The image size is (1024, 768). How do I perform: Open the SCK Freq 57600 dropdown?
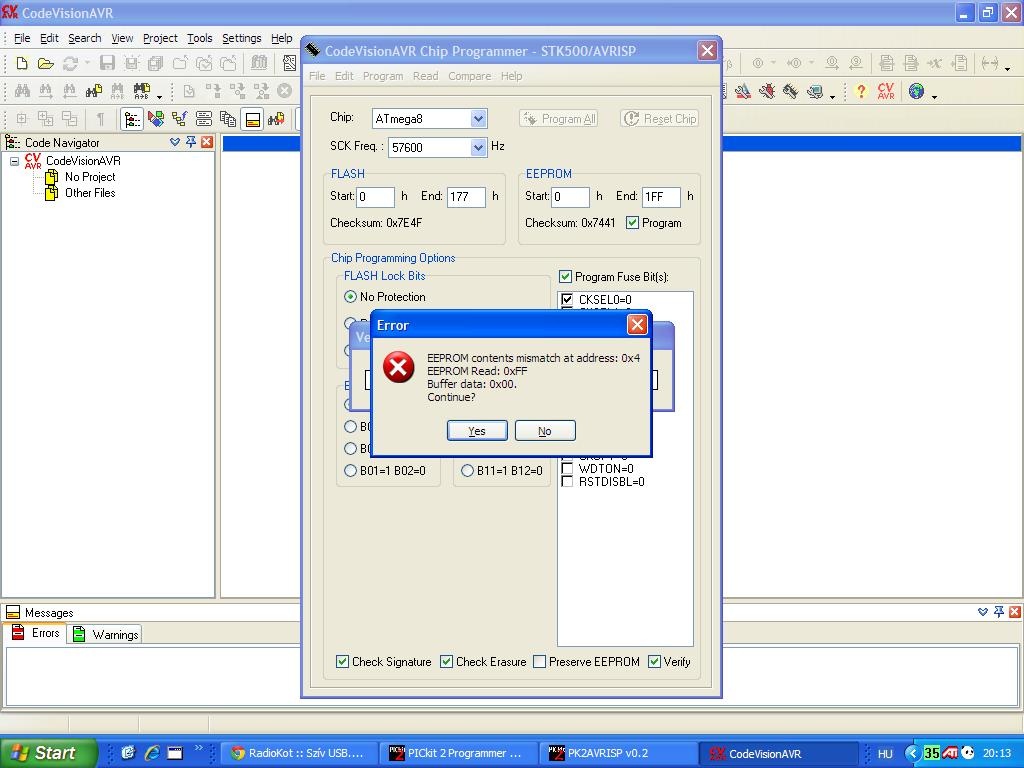click(x=478, y=147)
